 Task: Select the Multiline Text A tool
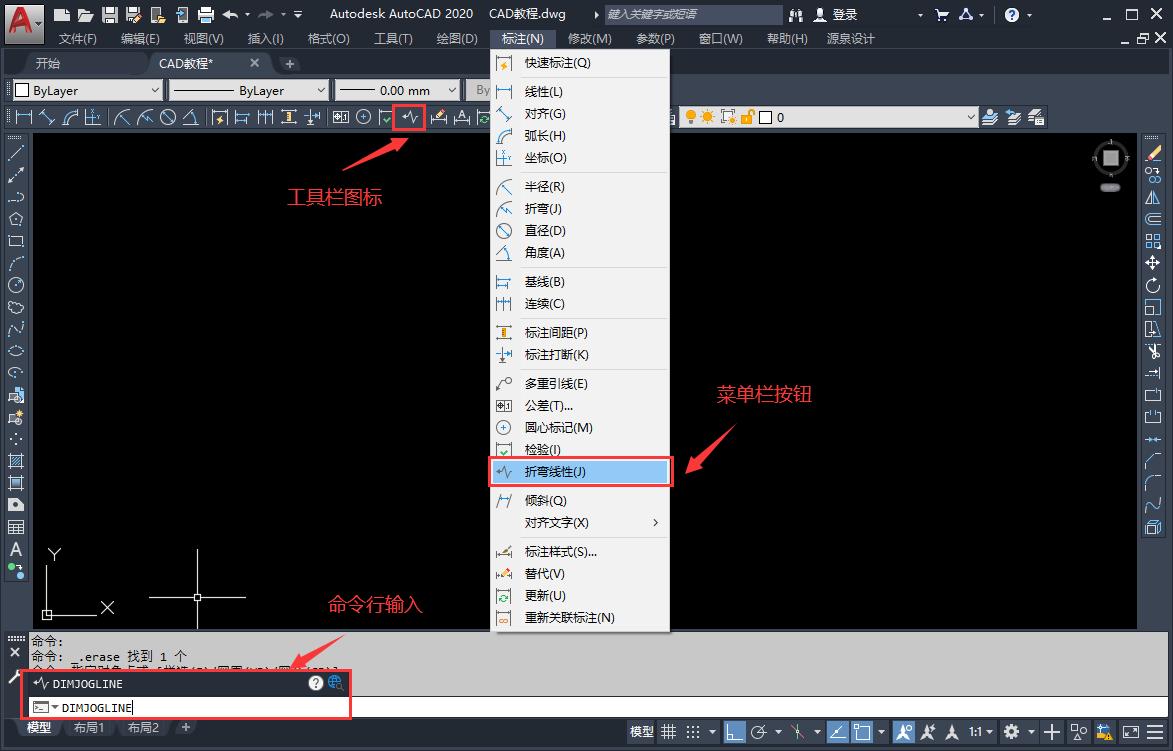pos(16,549)
